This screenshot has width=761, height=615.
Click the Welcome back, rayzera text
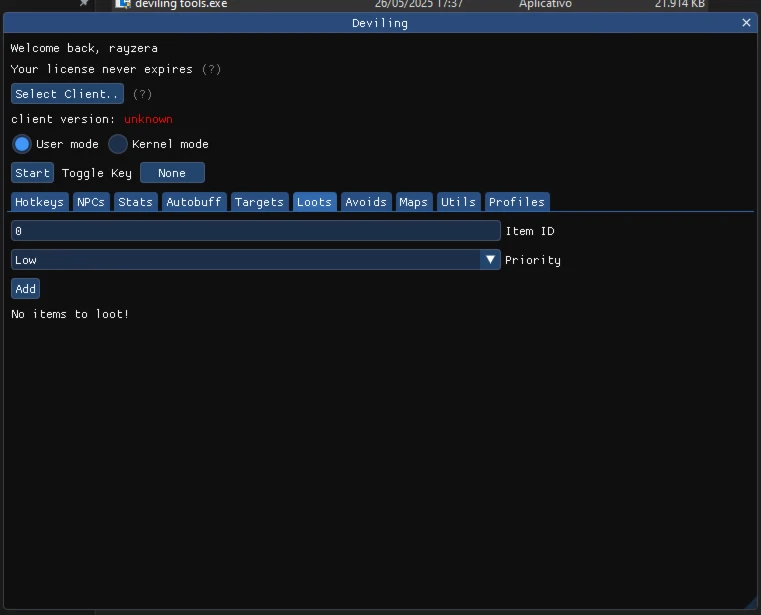(x=84, y=49)
